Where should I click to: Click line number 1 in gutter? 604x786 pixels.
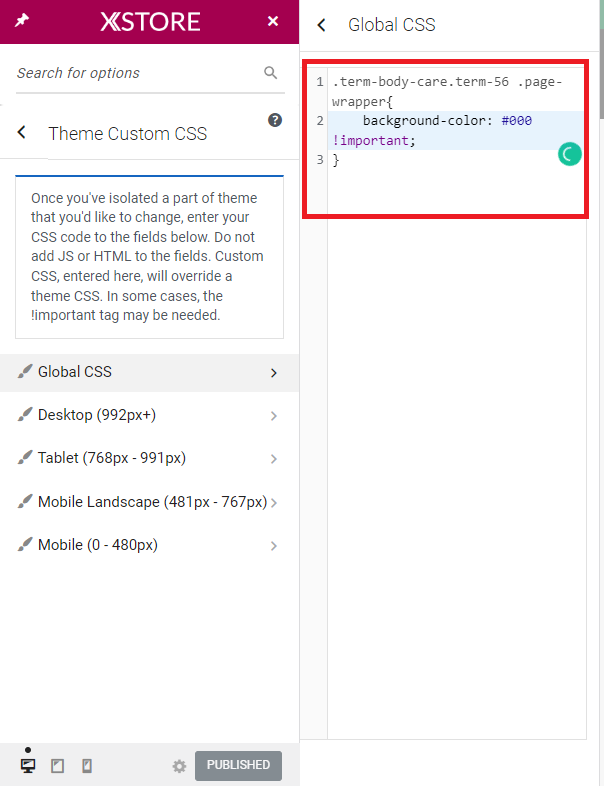320,82
